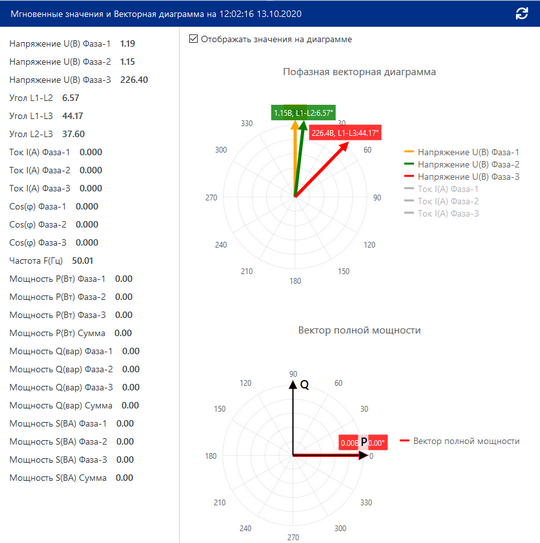Enable 'Ток I(A) Фаза-3' legend series
This screenshot has width=540, height=543.
(441, 214)
